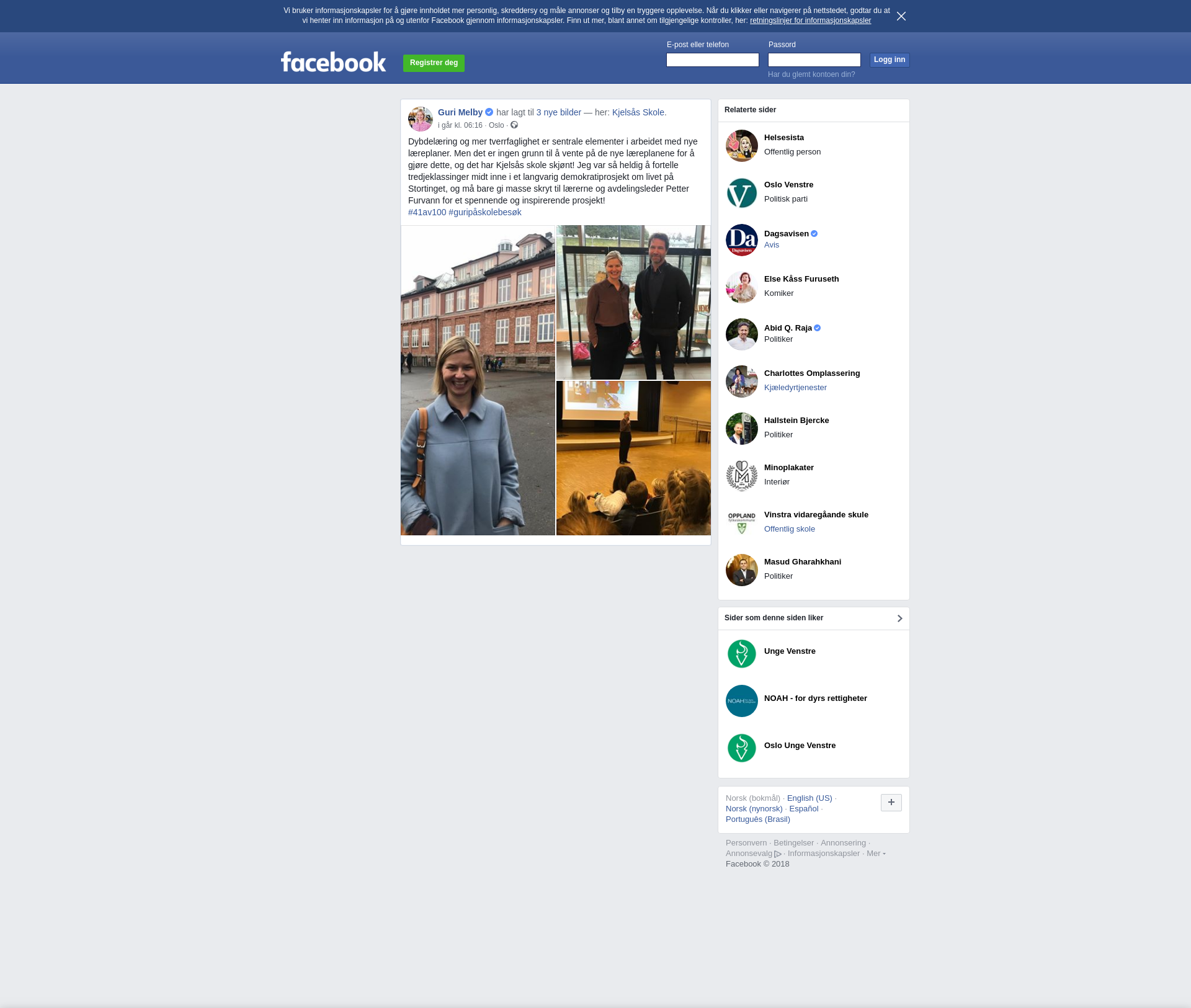Open Oslo Unge Venstre page logo
The width and height of the screenshot is (1191, 1008).
742,748
